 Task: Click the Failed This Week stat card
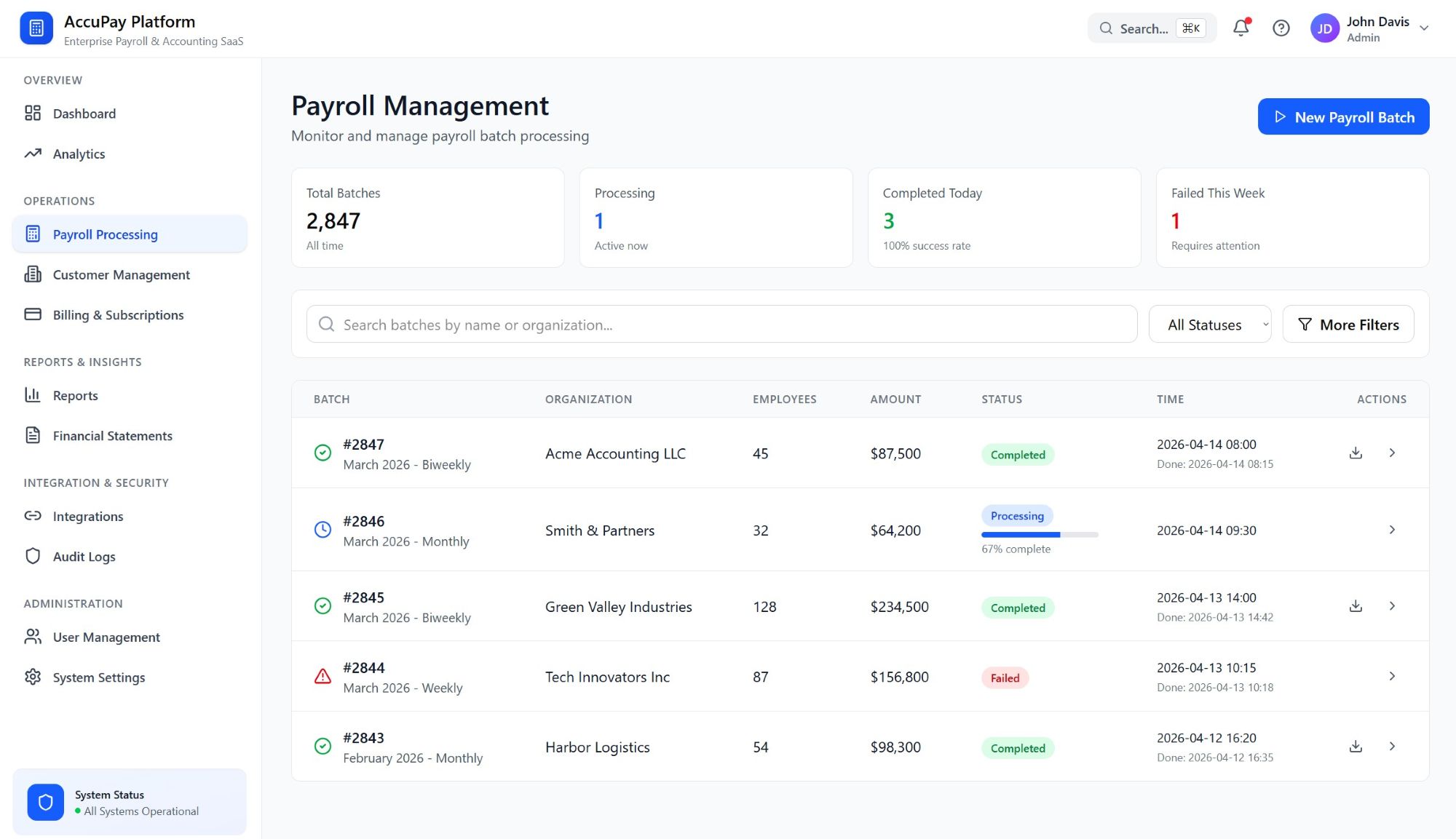tap(1293, 218)
